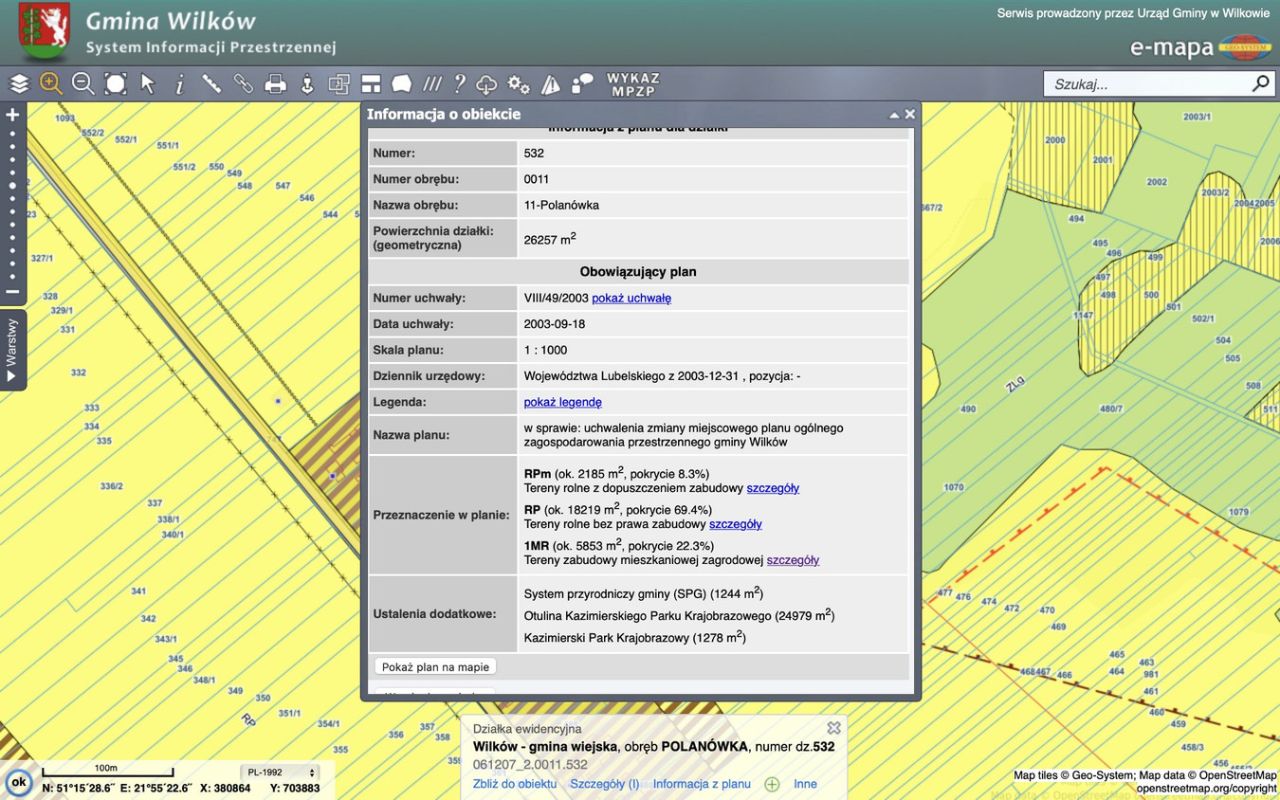Open the 'Informacja z planu' popup tab

click(x=701, y=784)
